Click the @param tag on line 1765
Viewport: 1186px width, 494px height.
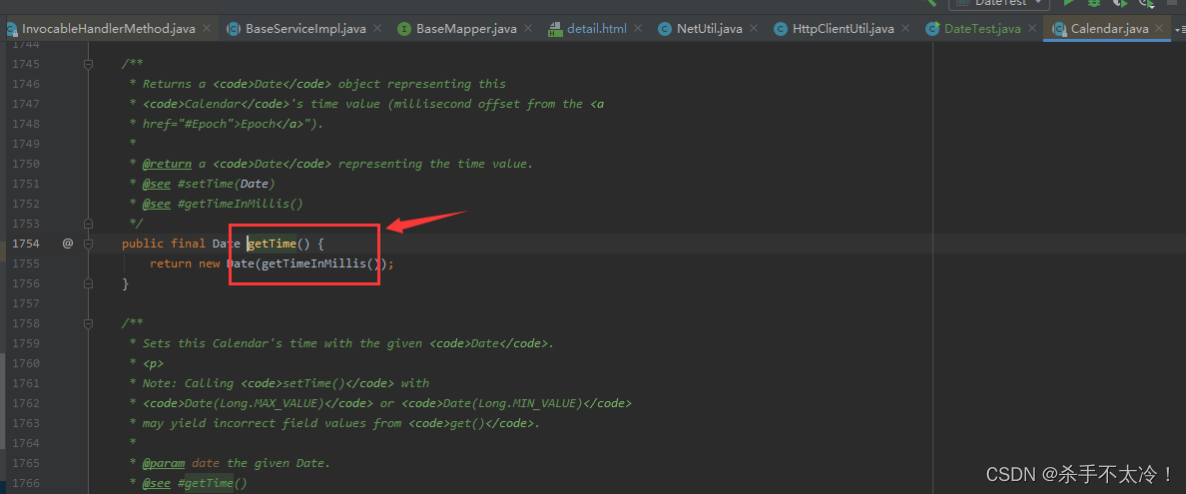163,463
